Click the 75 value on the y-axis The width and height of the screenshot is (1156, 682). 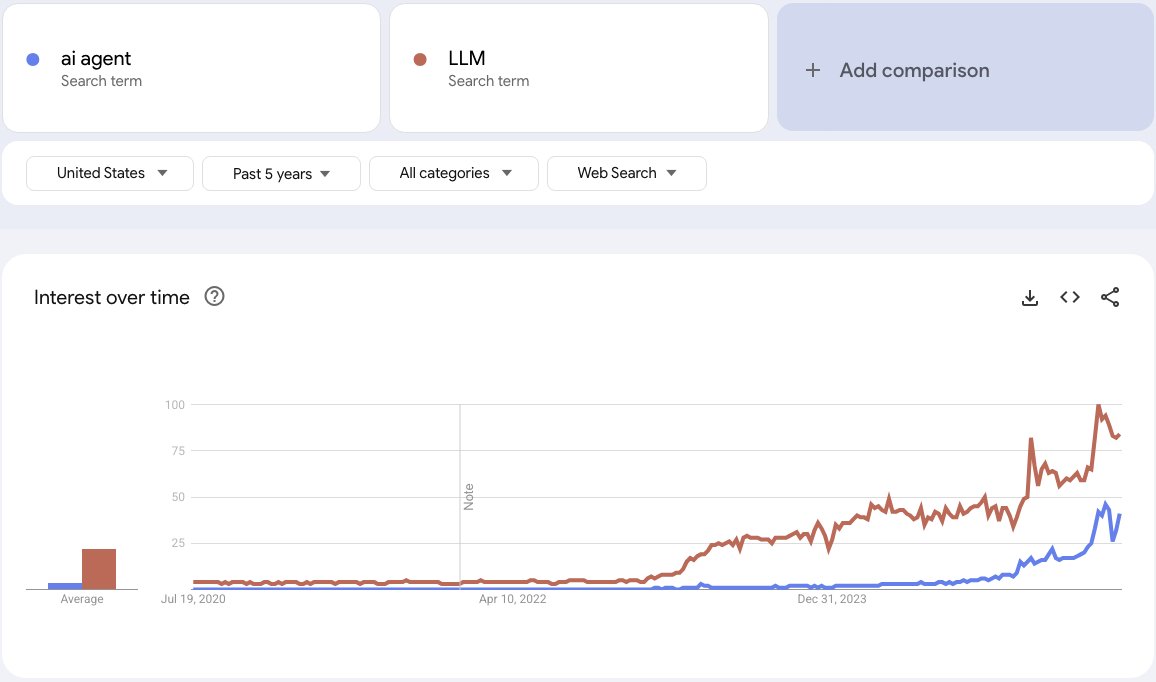178,450
